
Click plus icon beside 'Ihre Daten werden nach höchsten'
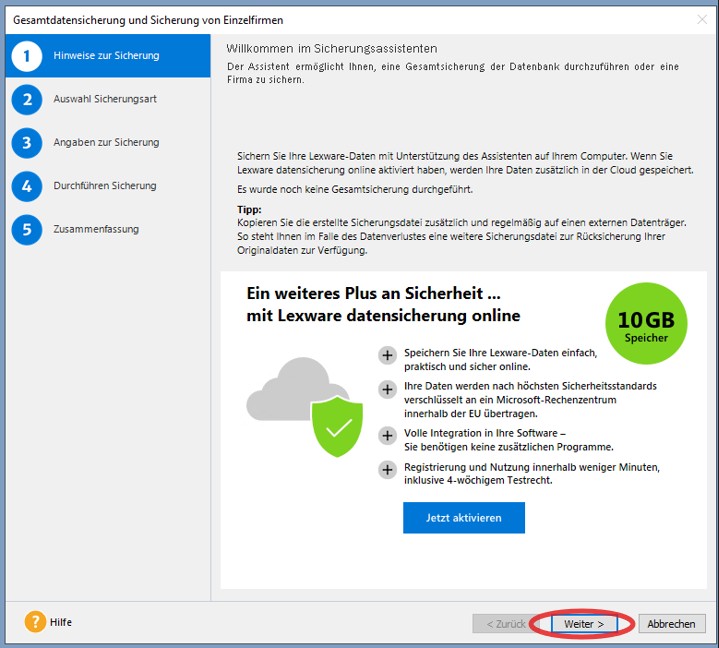tap(387, 390)
